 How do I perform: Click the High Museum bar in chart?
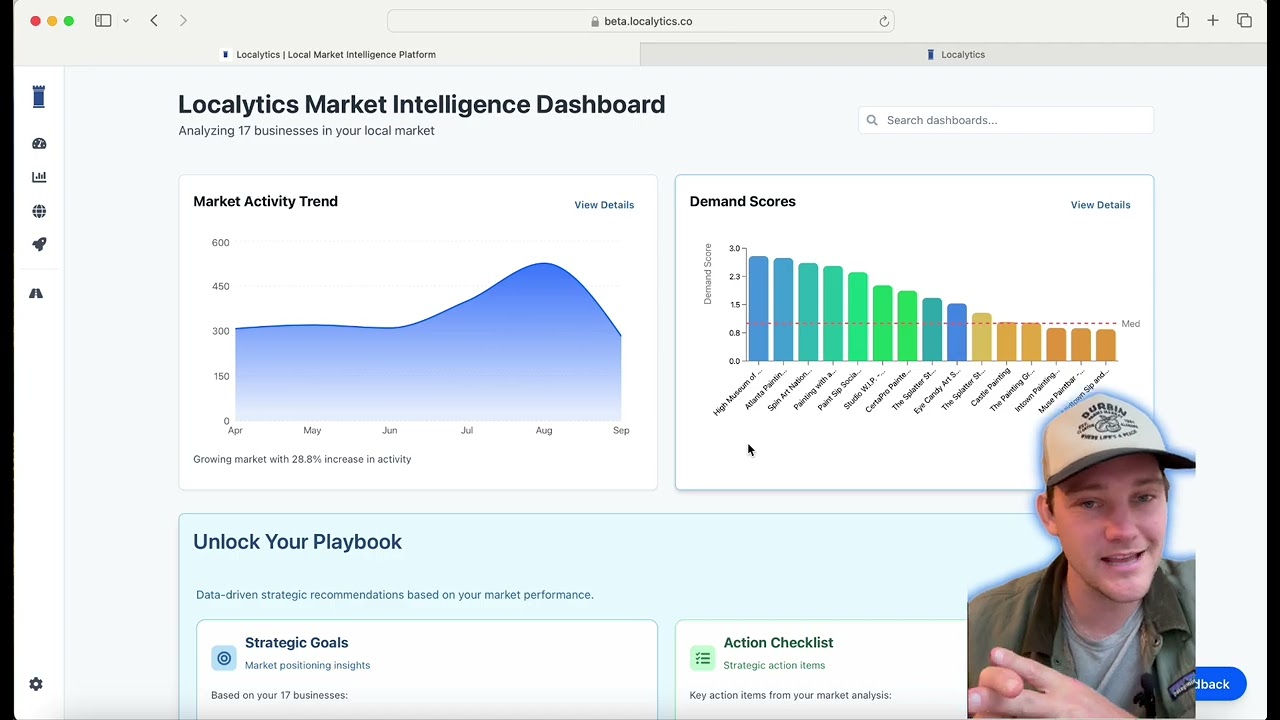pos(758,309)
